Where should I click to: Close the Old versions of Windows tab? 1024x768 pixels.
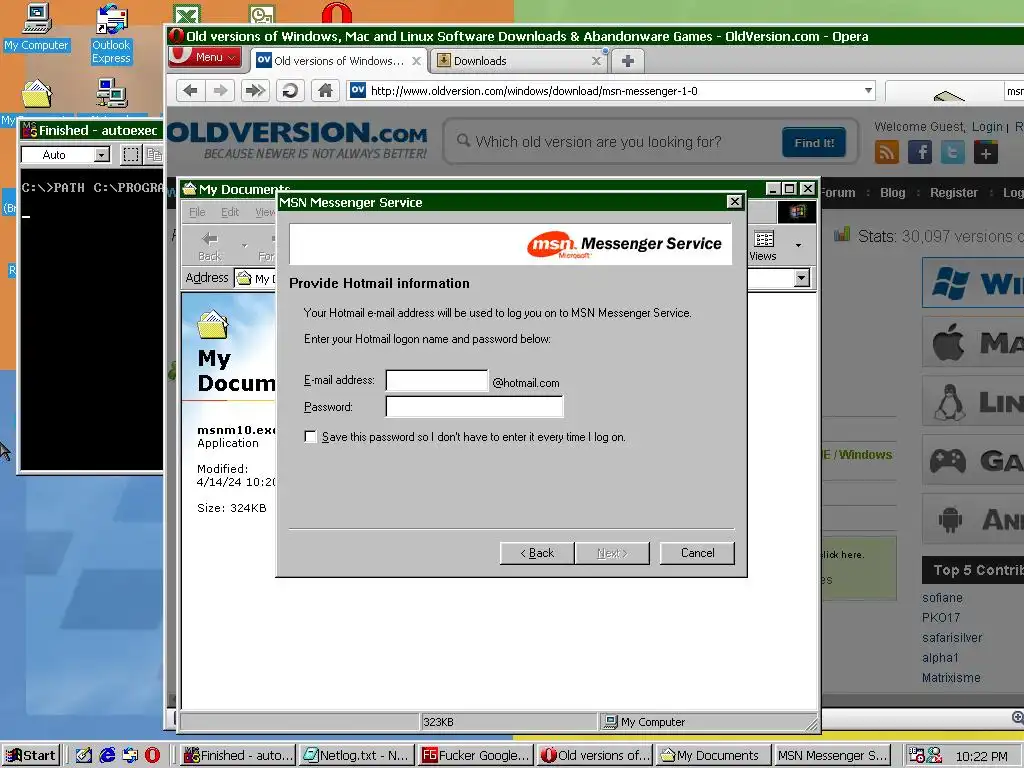coord(416,61)
